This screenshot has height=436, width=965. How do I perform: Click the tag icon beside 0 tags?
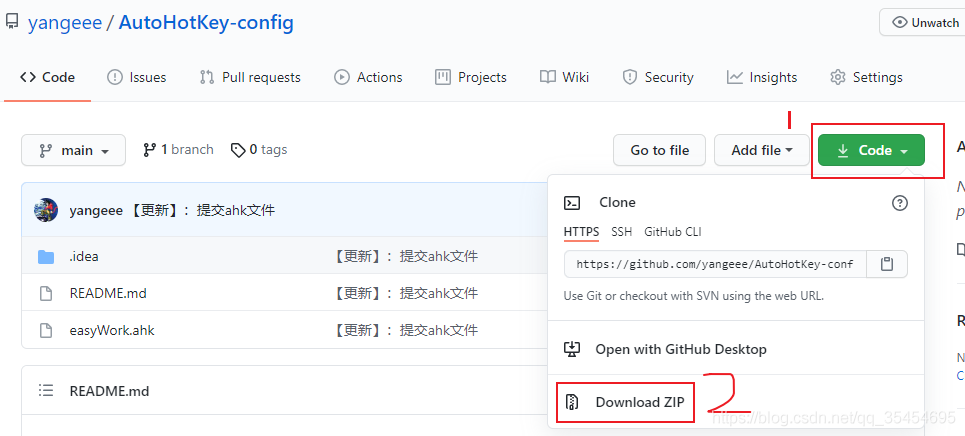tap(238, 150)
